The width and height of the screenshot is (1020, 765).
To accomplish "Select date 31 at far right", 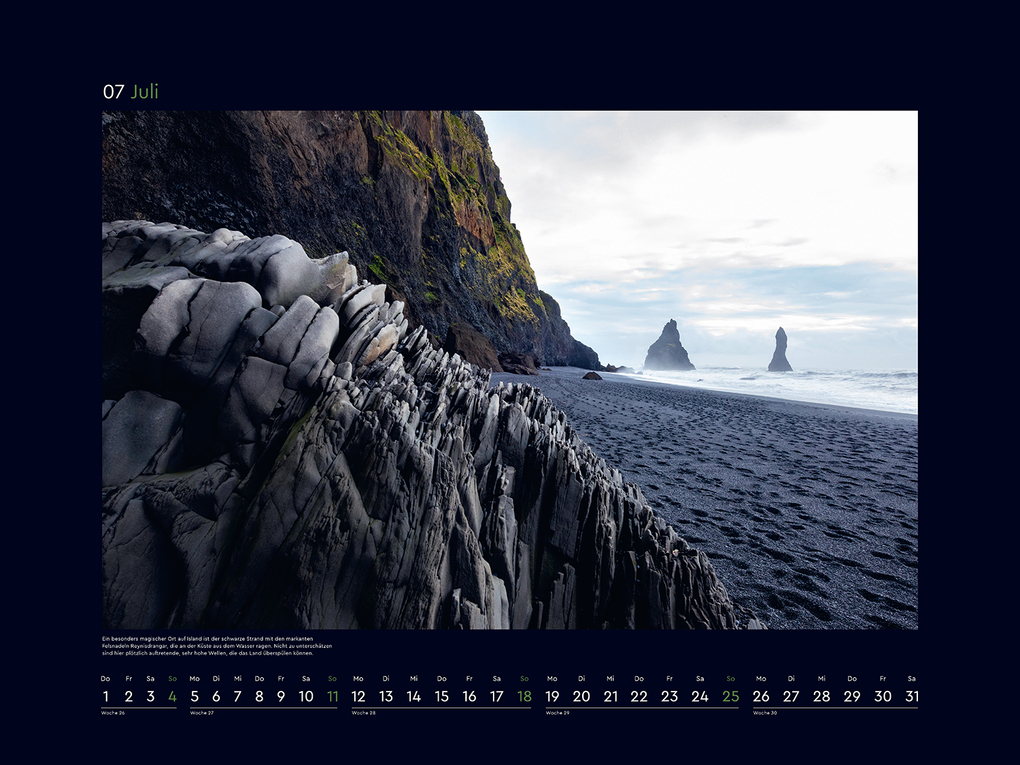I will (910, 696).
